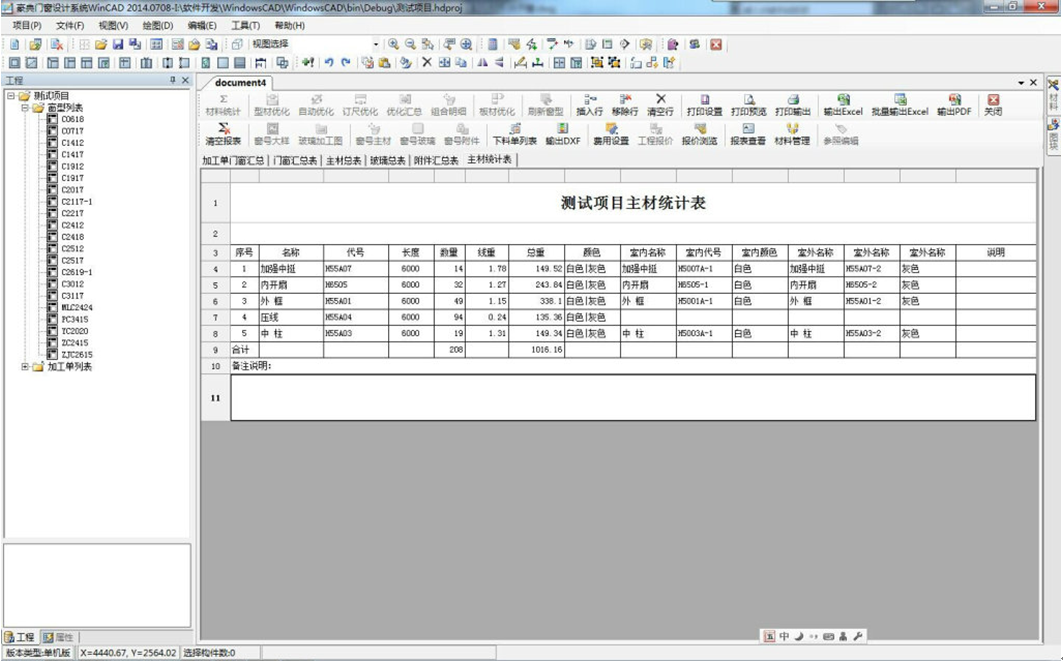
Task: Open 打印设置 print settings
Action: 704,105
